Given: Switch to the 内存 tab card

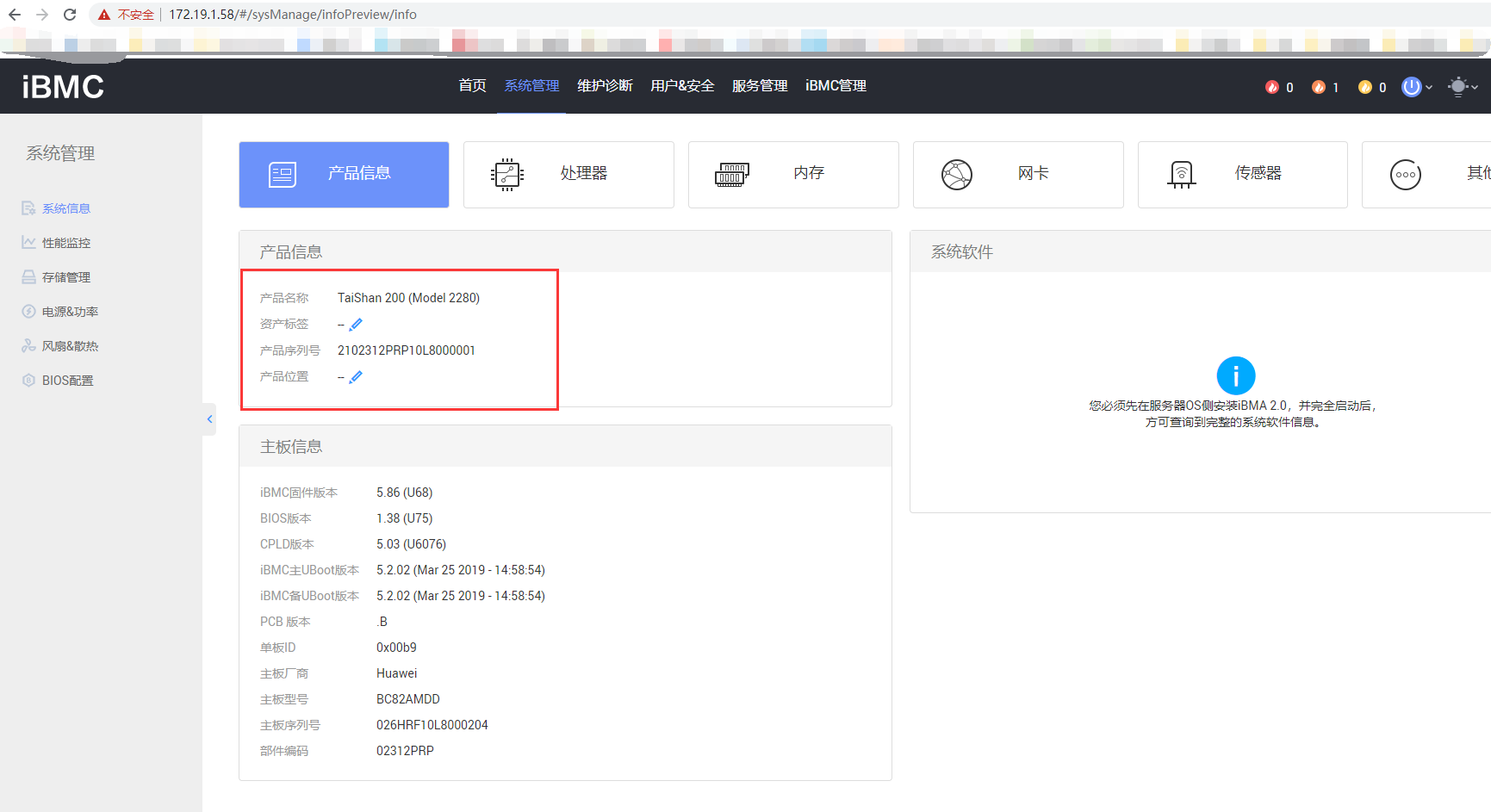Looking at the screenshot, I should (793, 175).
